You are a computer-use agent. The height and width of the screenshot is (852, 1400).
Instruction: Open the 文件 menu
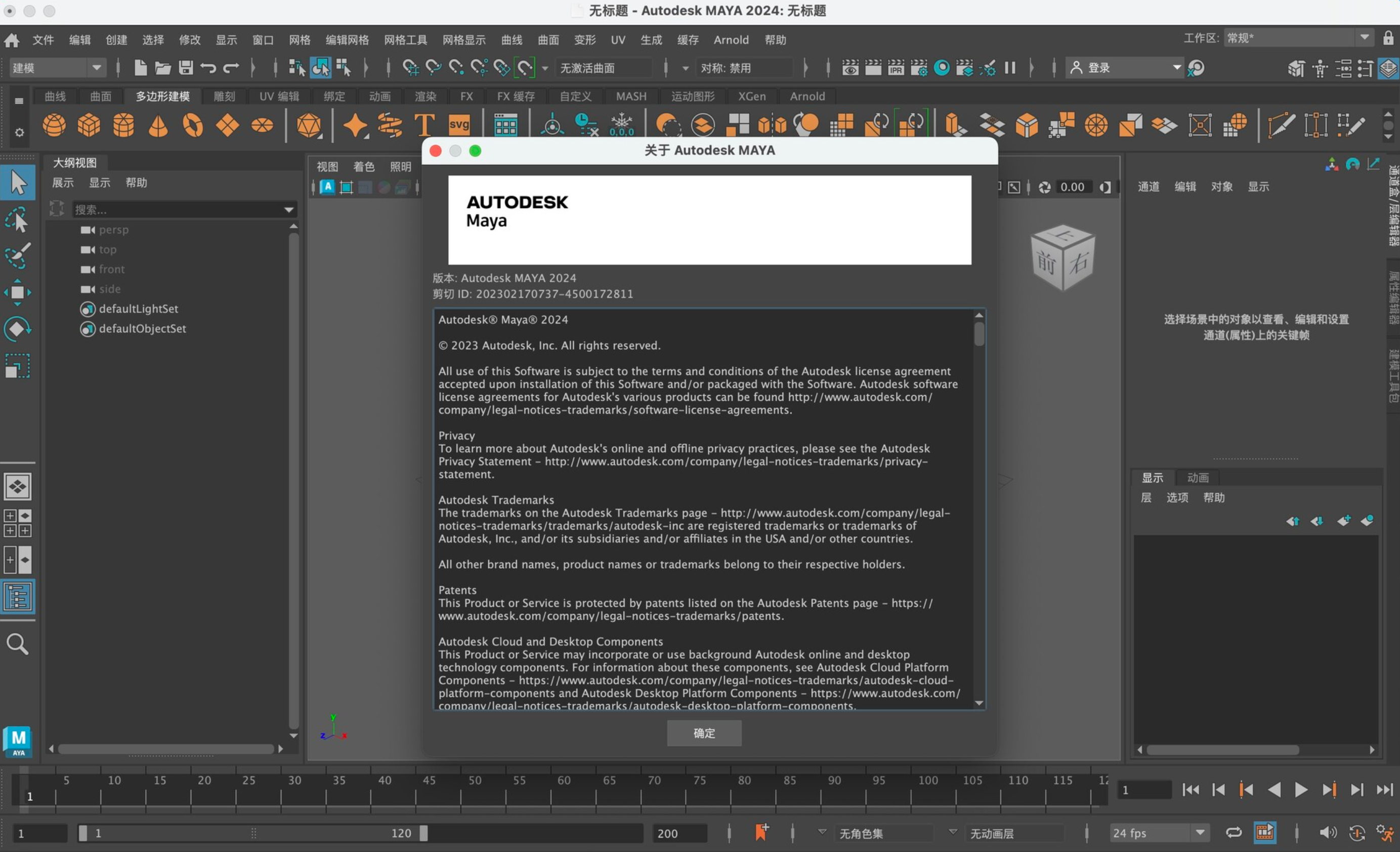(x=43, y=40)
